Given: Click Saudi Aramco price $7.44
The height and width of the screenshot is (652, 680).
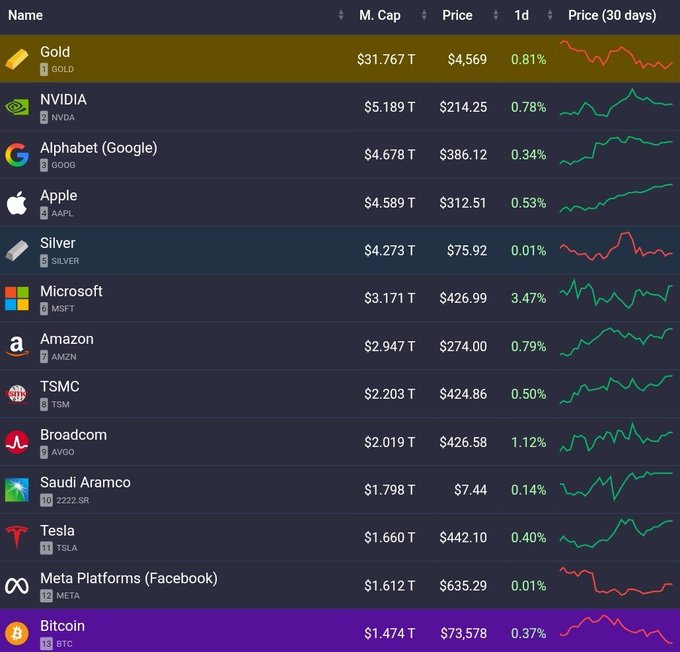Looking at the screenshot, I should [x=471, y=490].
